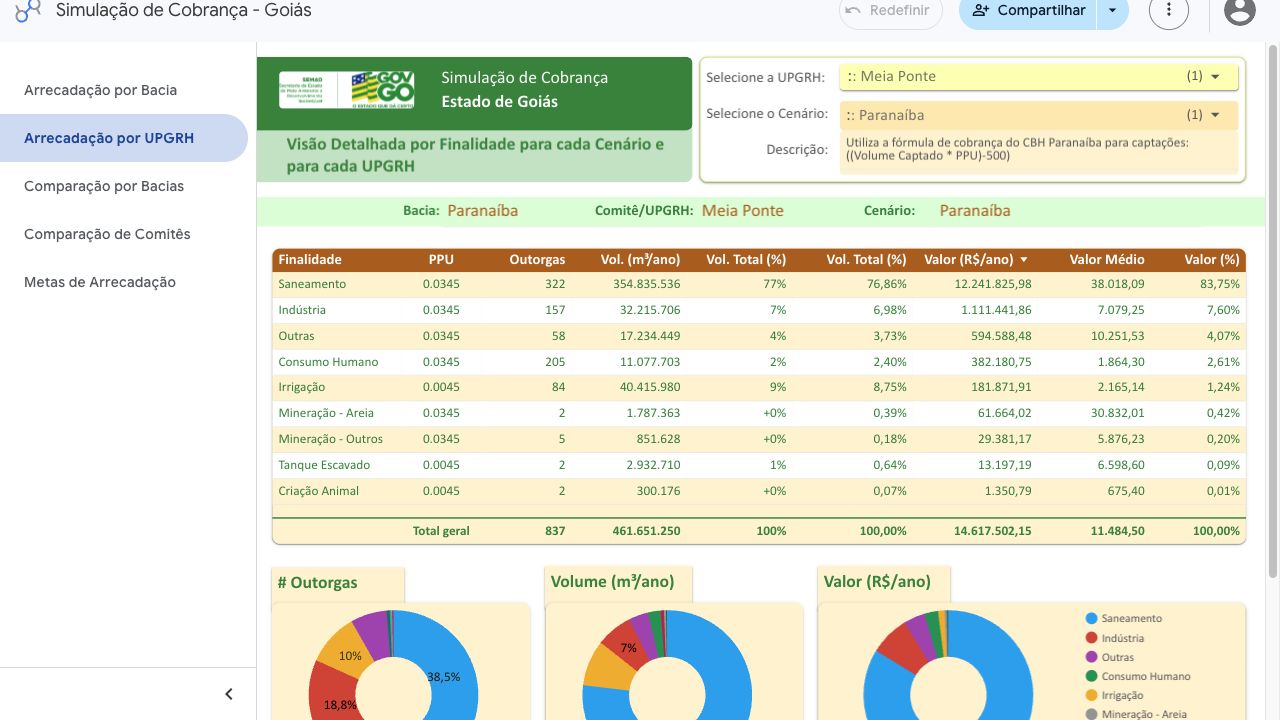Click the Tanque Escavado row label

click(324, 465)
